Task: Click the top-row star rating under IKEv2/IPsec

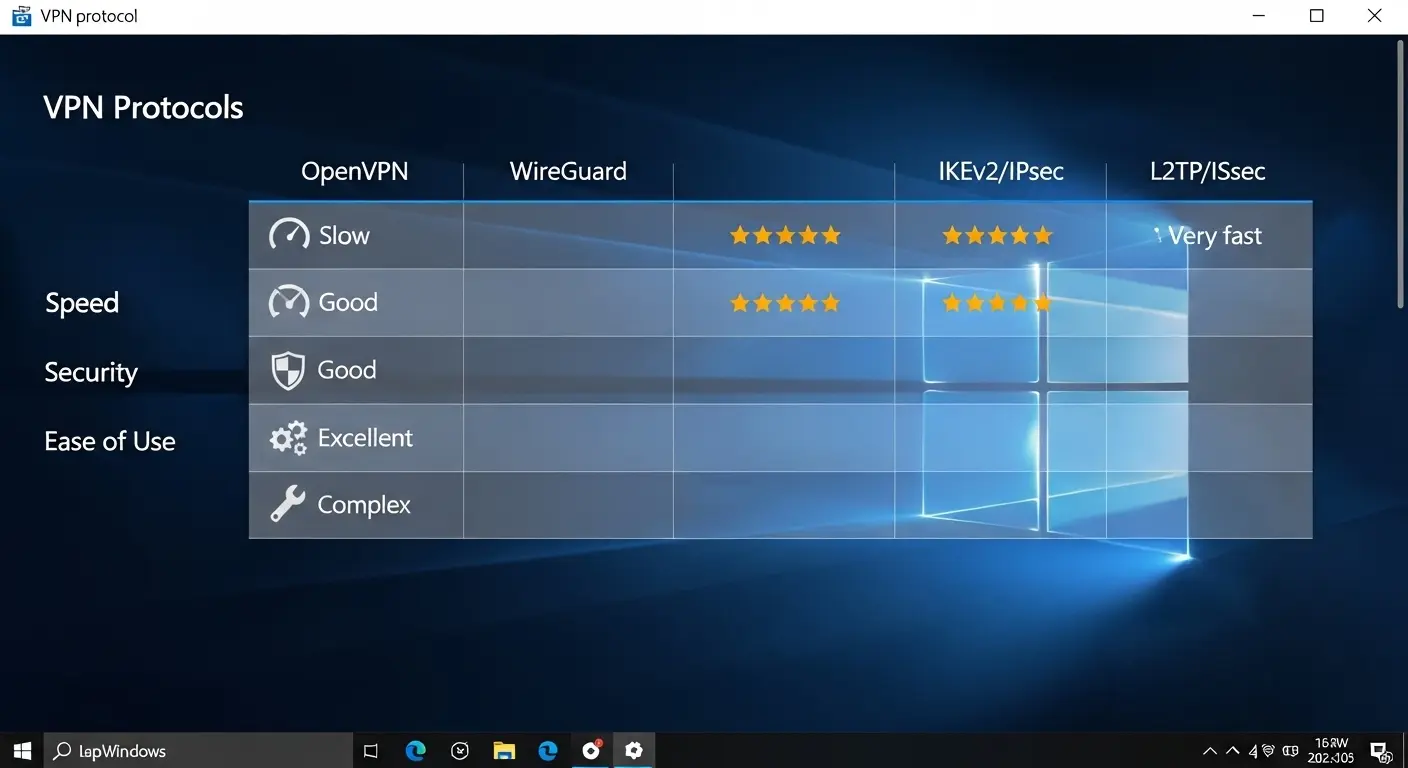Action: click(997, 236)
